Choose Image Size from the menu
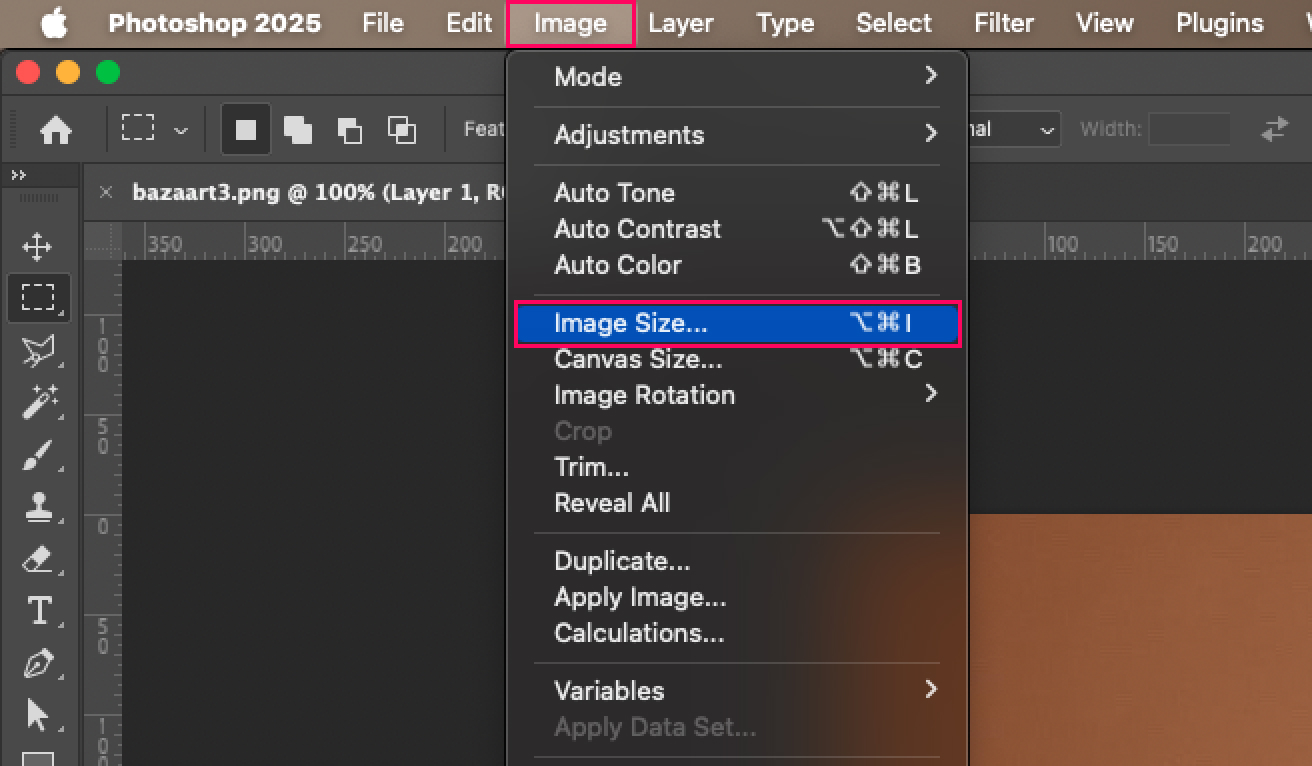1312x766 pixels. [x=630, y=323]
